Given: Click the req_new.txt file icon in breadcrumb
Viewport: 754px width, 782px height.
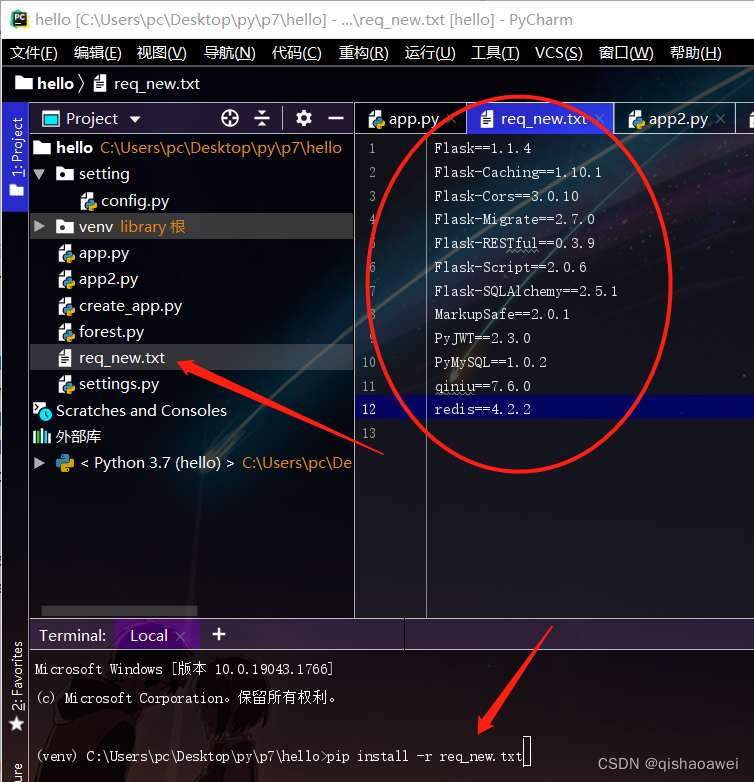Looking at the screenshot, I should 100,83.
